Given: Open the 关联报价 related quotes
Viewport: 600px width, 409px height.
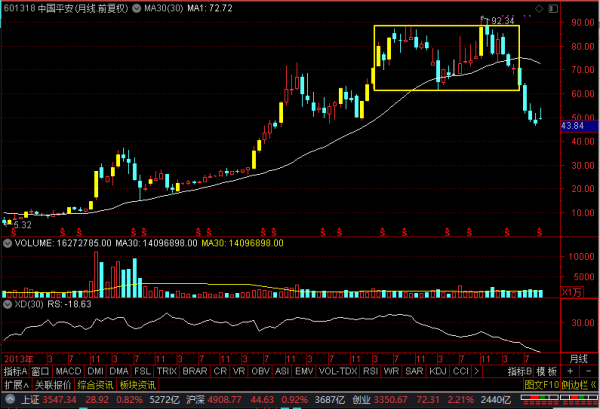Looking at the screenshot, I should tap(52, 384).
